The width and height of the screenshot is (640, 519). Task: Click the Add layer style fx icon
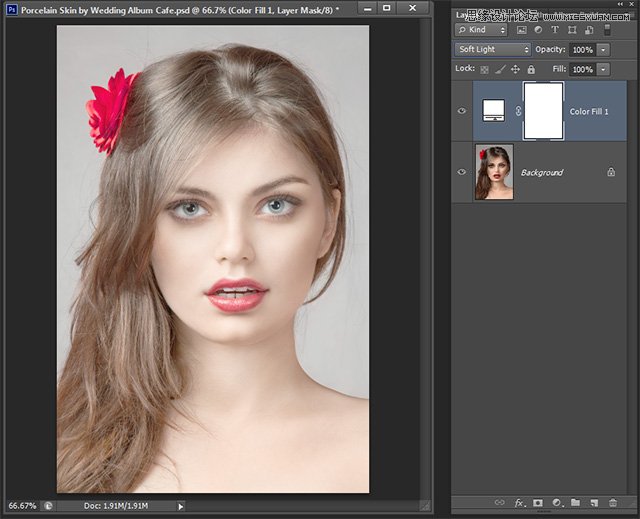(x=520, y=502)
